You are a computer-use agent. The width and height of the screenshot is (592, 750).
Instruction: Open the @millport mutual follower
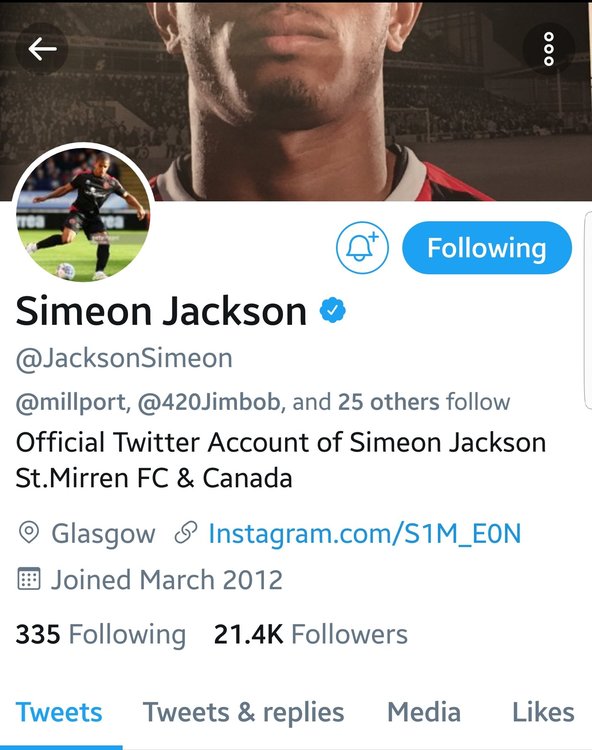(71, 402)
